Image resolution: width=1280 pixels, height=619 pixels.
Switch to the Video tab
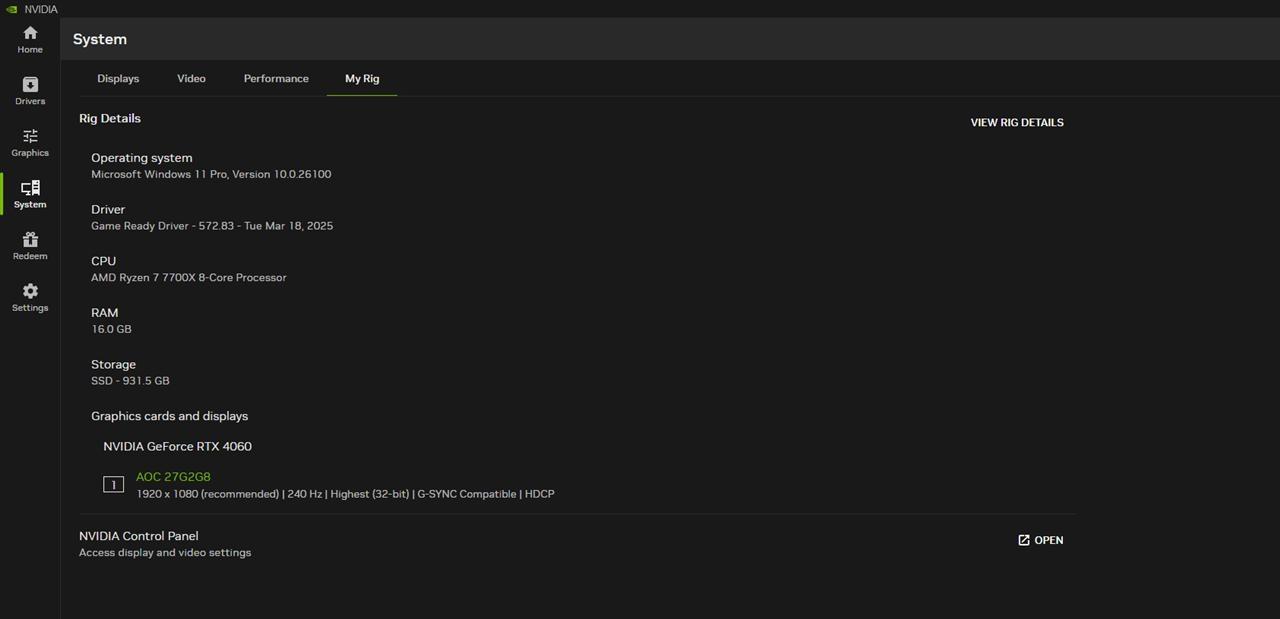[x=191, y=78]
